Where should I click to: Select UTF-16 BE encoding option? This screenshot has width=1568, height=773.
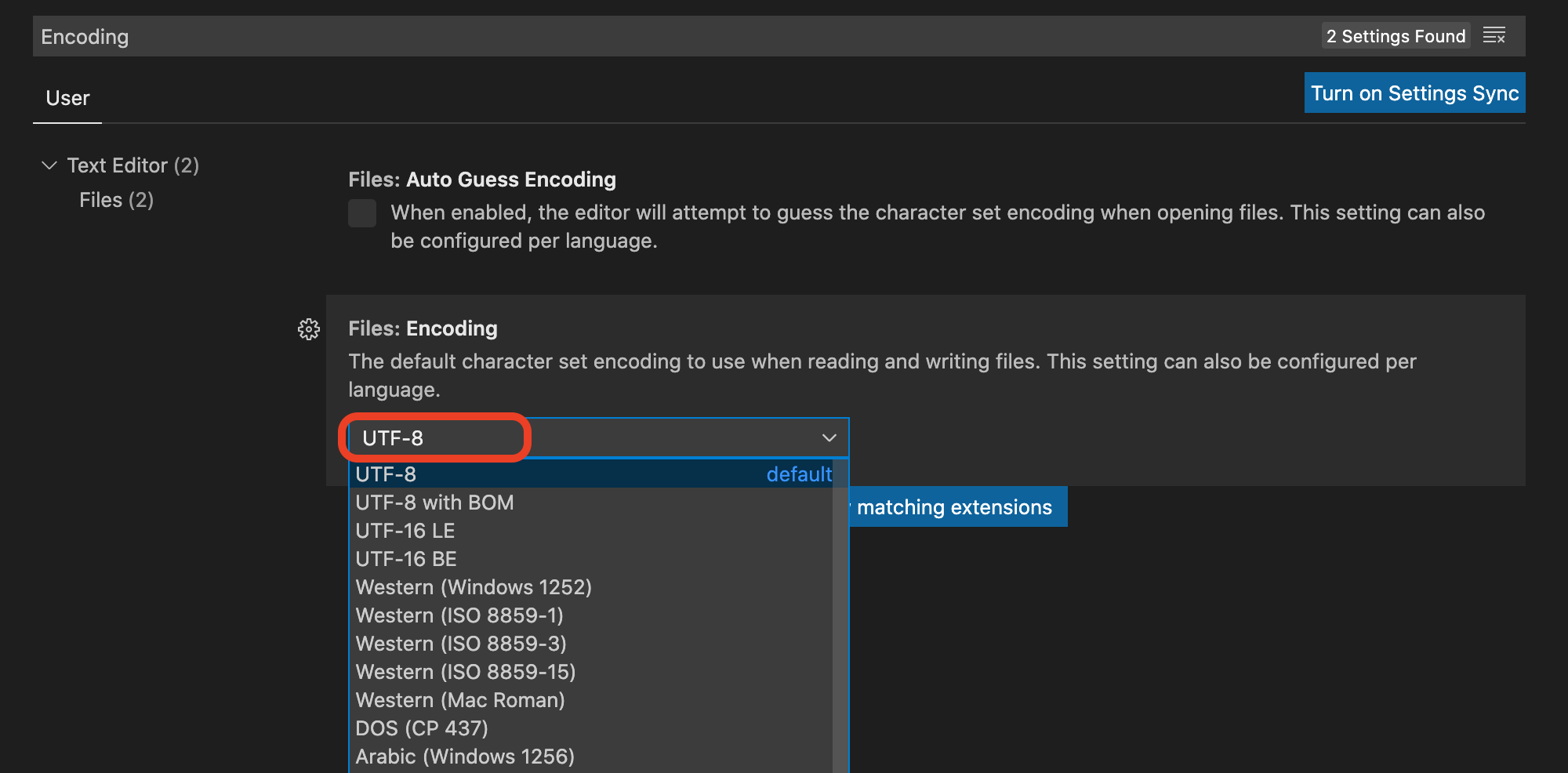pos(406,559)
